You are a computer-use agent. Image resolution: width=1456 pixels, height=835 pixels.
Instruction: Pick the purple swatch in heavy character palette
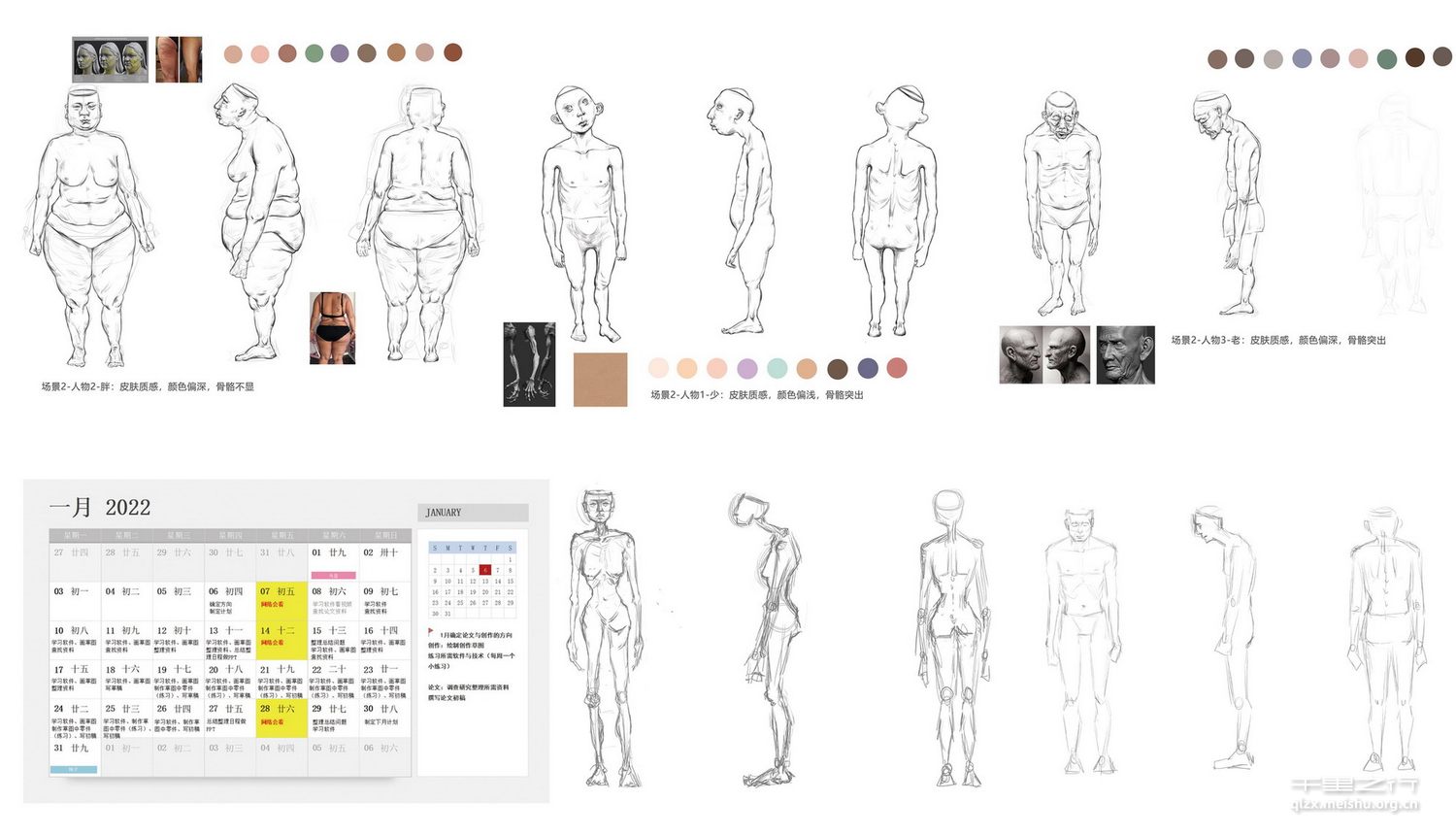[340, 53]
